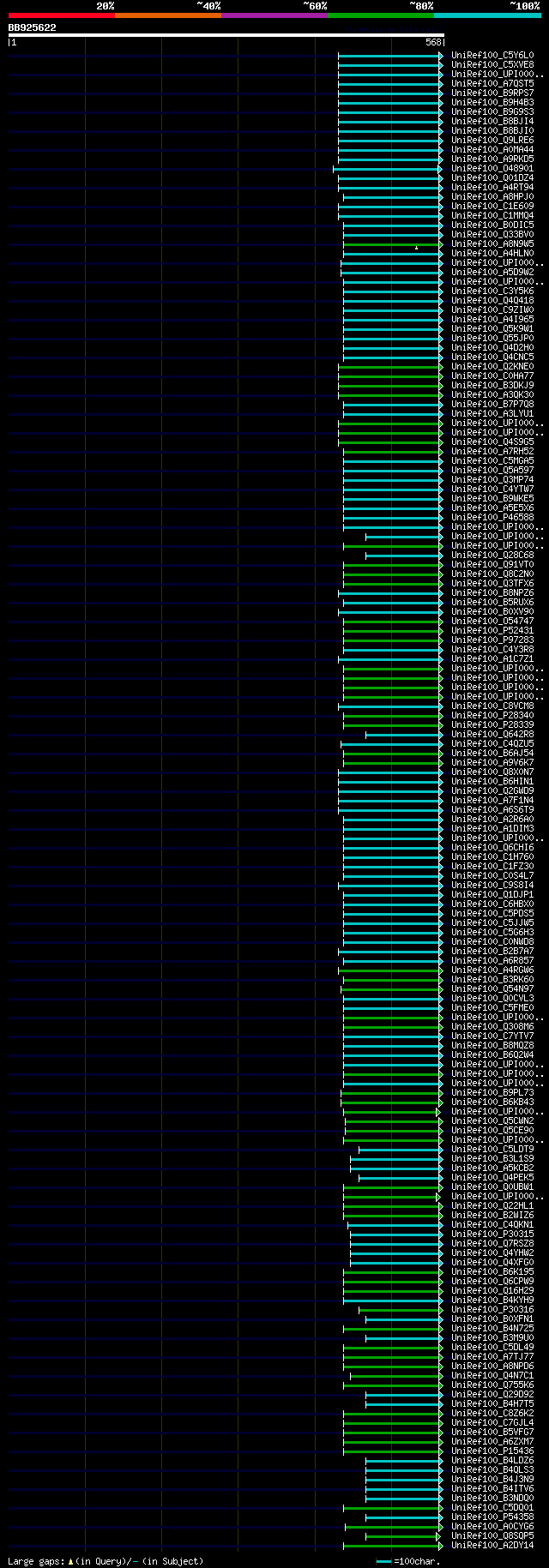Select the UniRef100_B9PL73 hit label

(x=492, y=1092)
